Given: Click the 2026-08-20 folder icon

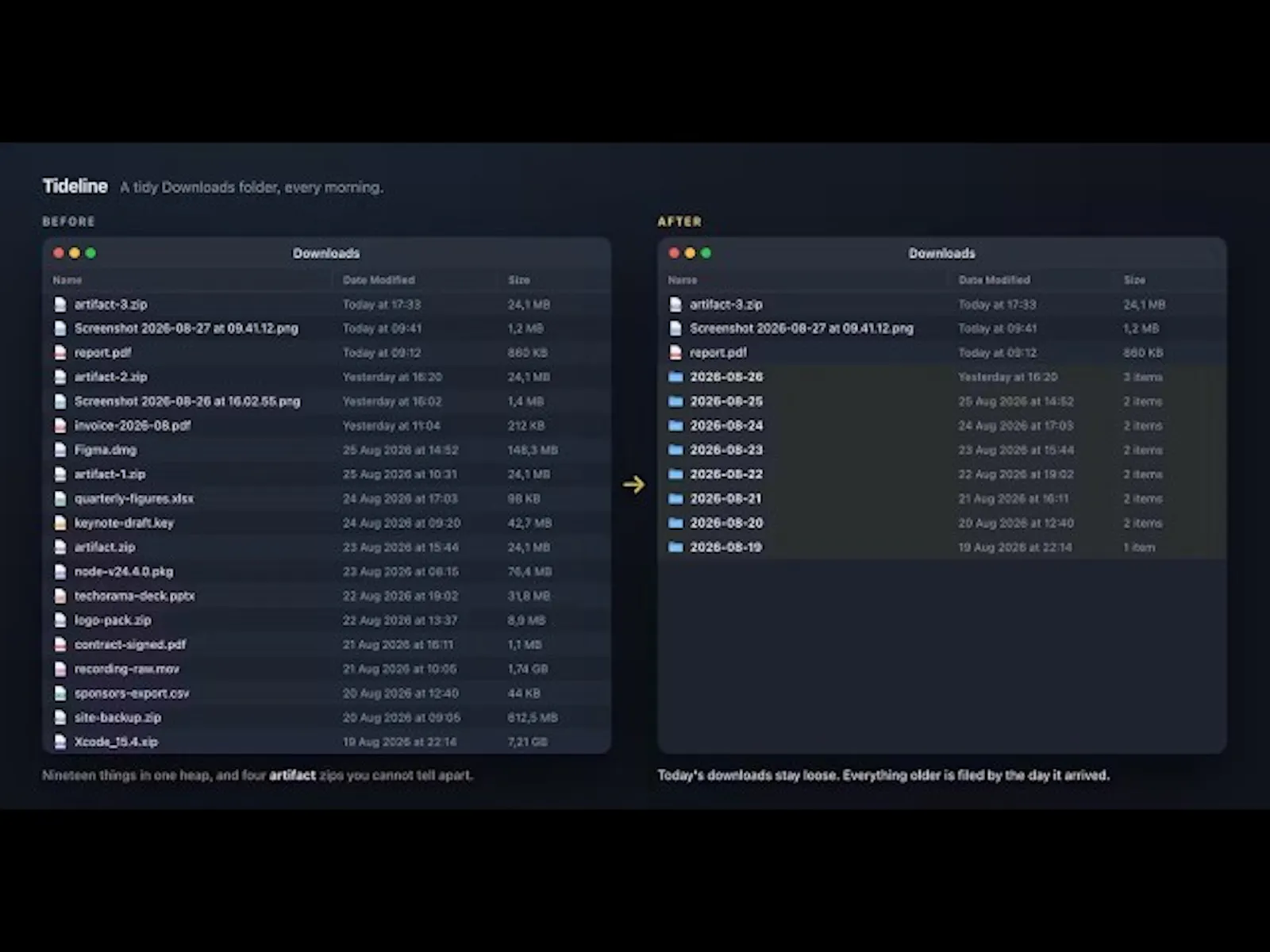Looking at the screenshot, I should click(675, 523).
